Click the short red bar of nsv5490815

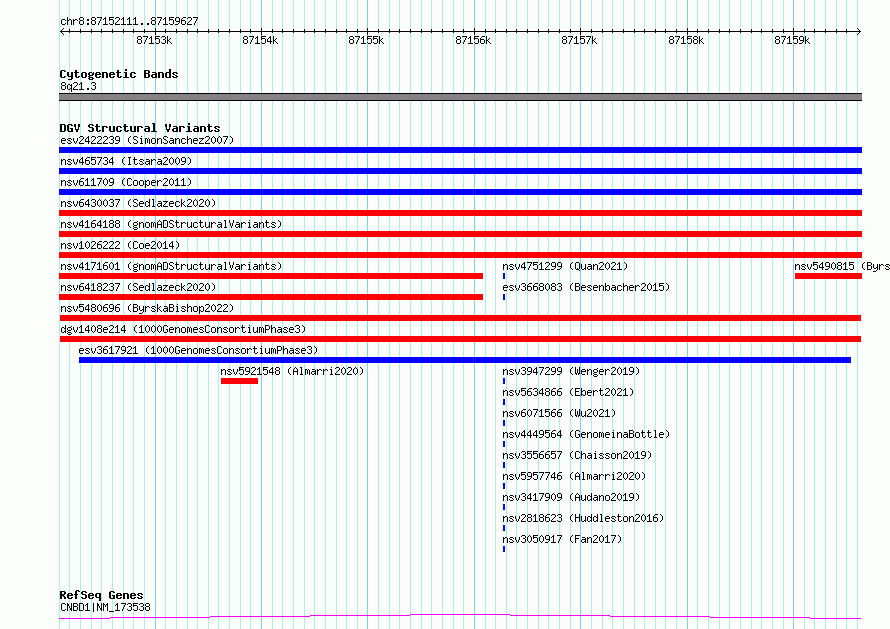pos(828,276)
